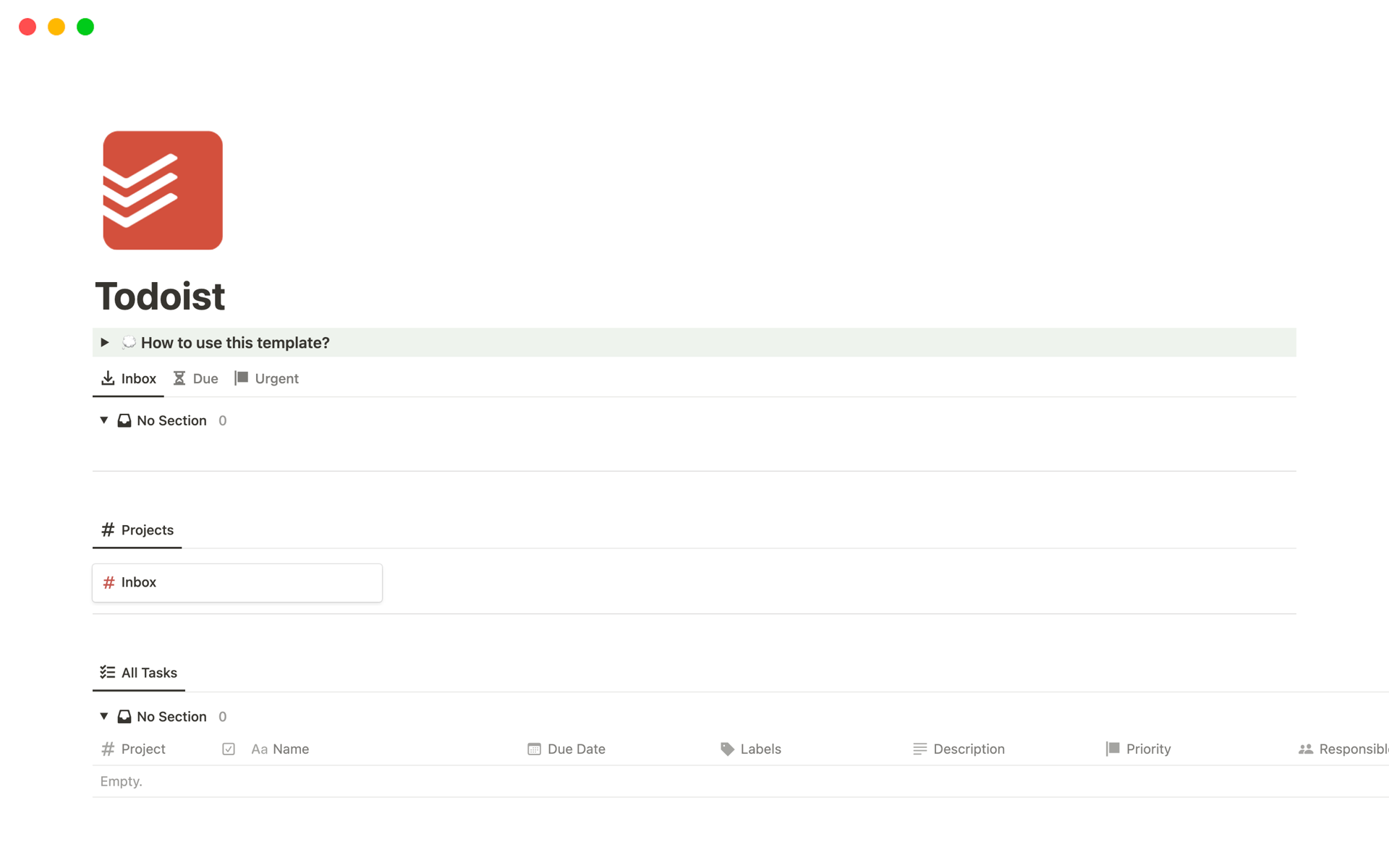Click the tray icon beside the upper No Section
Viewport: 1389px width, 868px height.
pyautogui.click(x=124, y=420)
